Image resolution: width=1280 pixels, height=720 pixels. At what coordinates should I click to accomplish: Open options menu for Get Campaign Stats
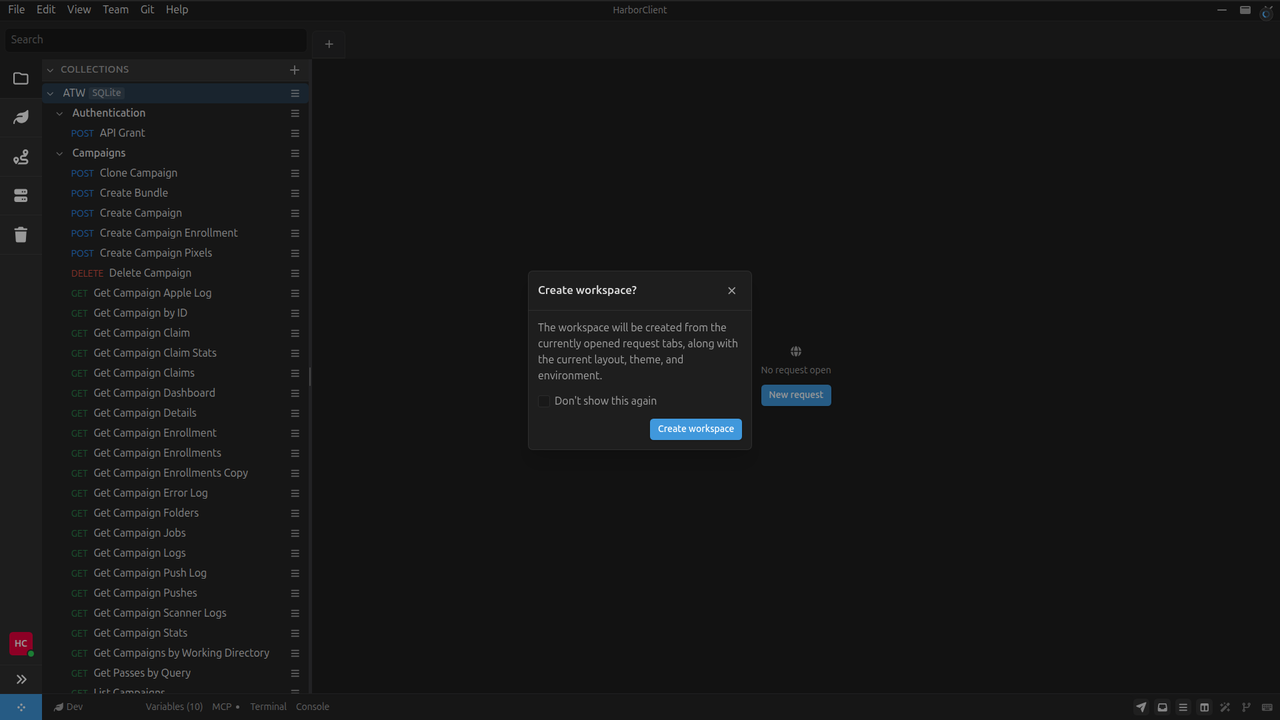pos(295,633)
